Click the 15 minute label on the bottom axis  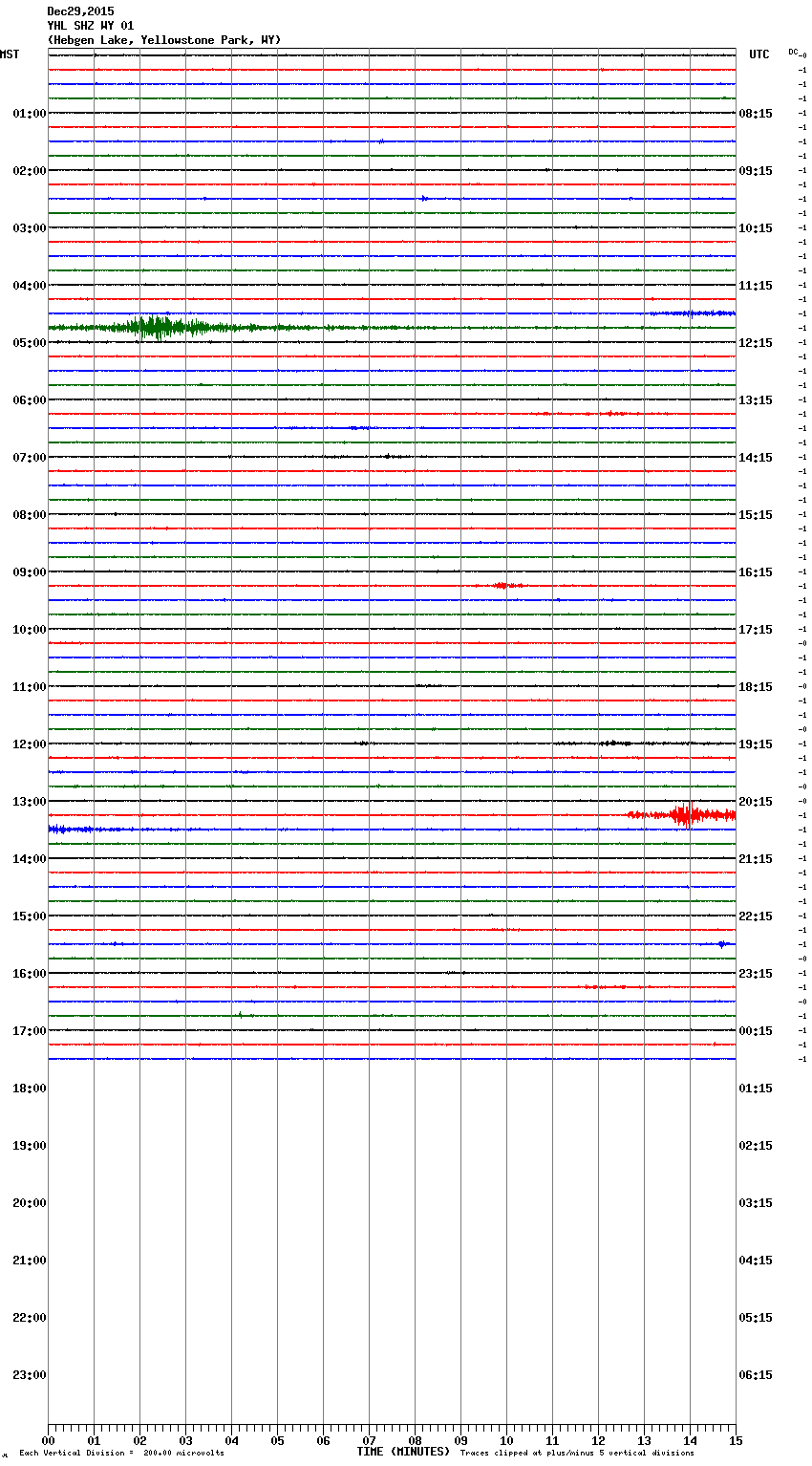click(736, 1440)
